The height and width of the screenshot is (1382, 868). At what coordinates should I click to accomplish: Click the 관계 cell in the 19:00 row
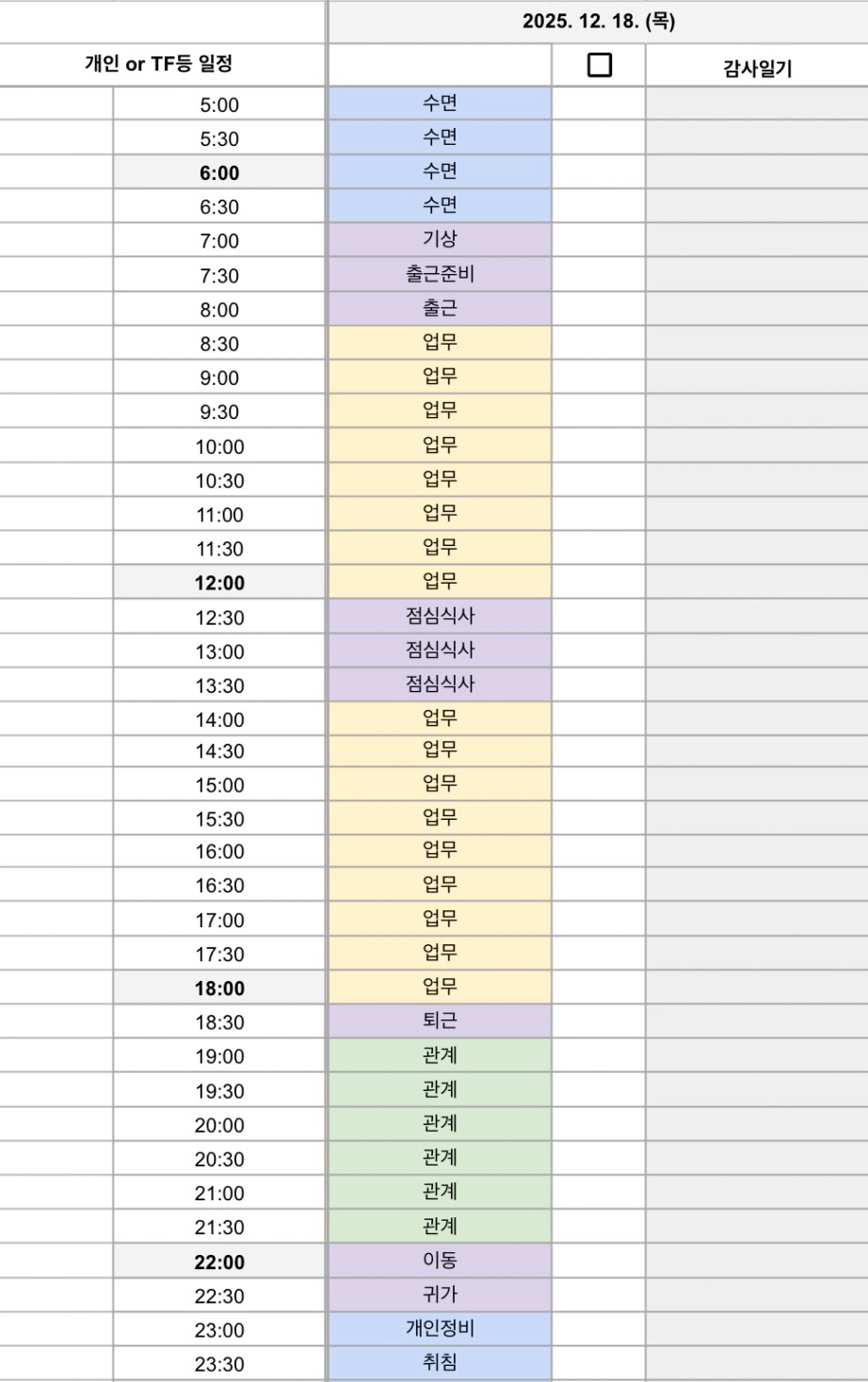tap(440, 1055)
